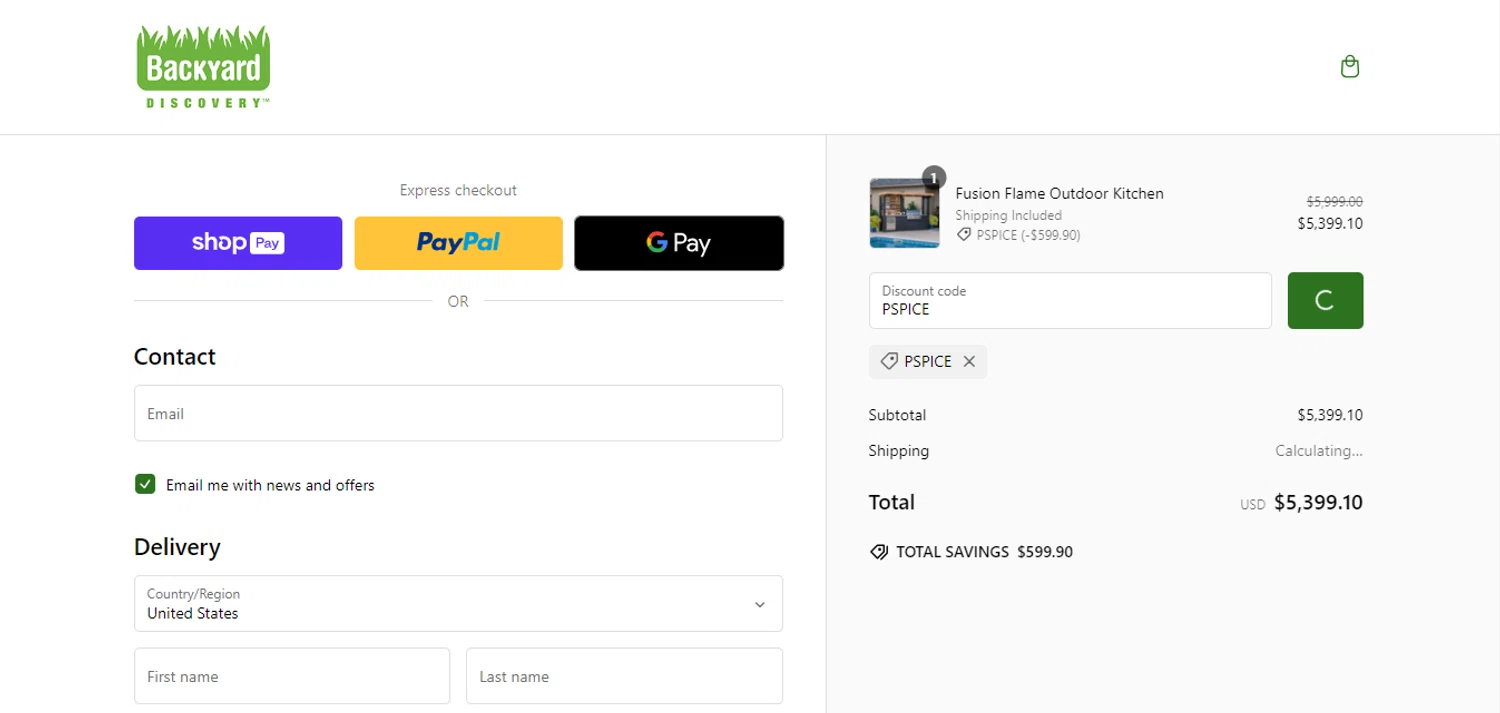The height and width of the screenshot is (713, 1500).
Task: Click the Backyard Discovery logo
Action: click(x=203, y=67)
